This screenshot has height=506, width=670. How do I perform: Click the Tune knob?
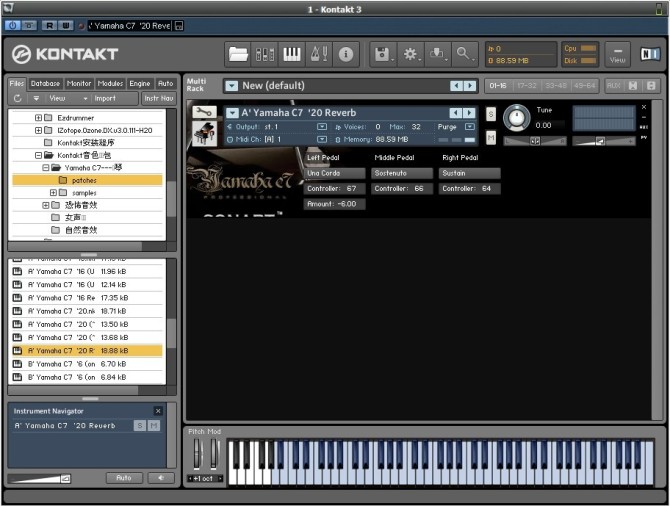(x=517, y=118)
